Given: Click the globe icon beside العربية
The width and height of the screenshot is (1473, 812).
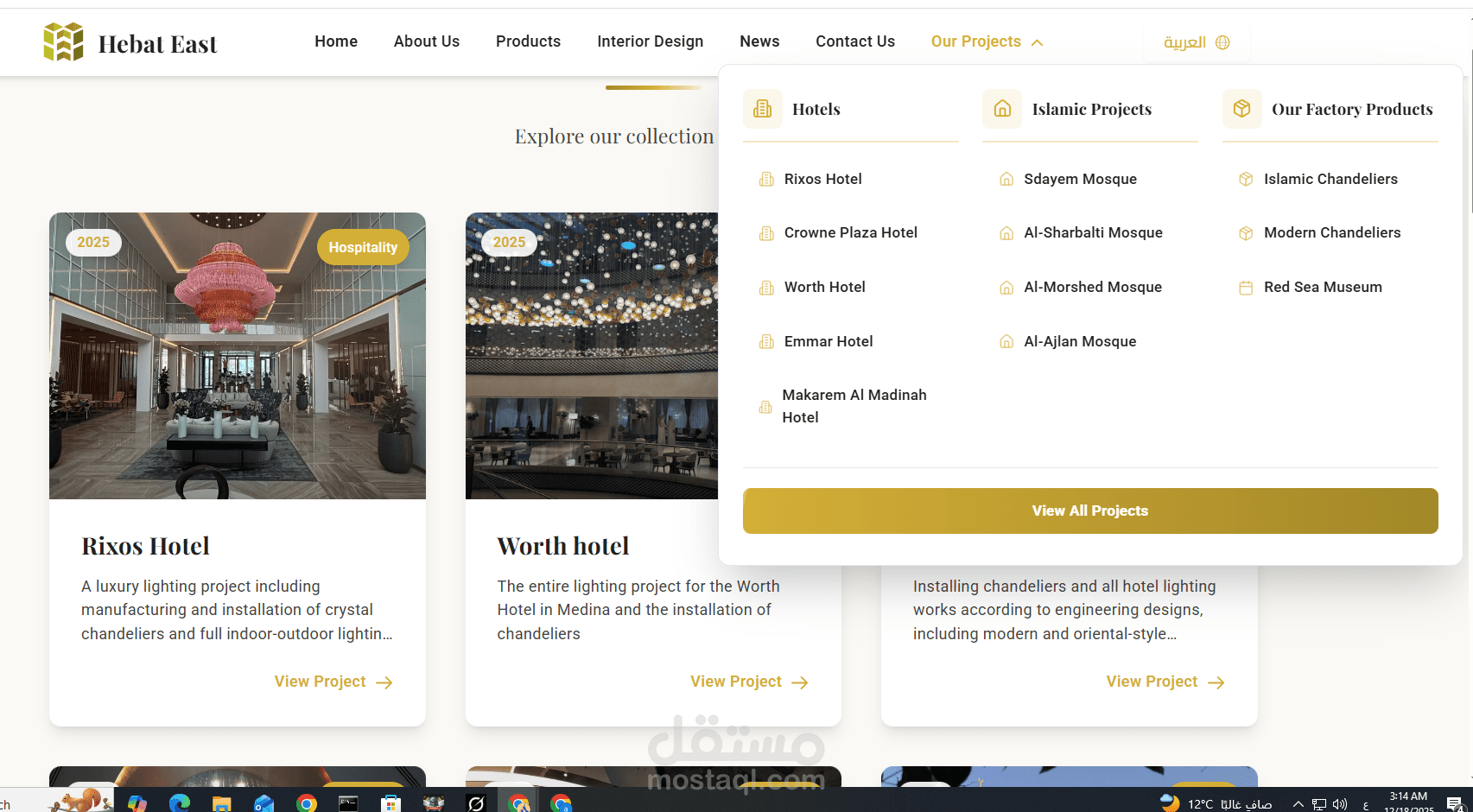Looking at the screenshot, I should tap(1222, 42).
